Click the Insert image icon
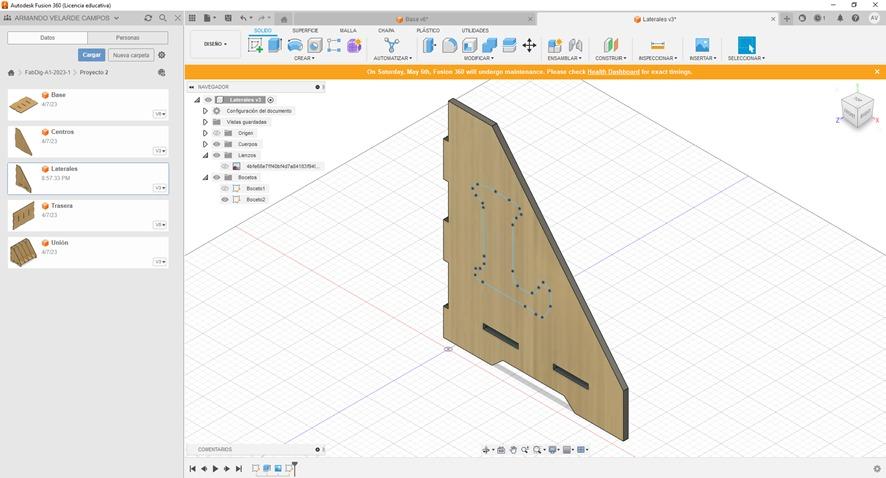 (702, 45)
